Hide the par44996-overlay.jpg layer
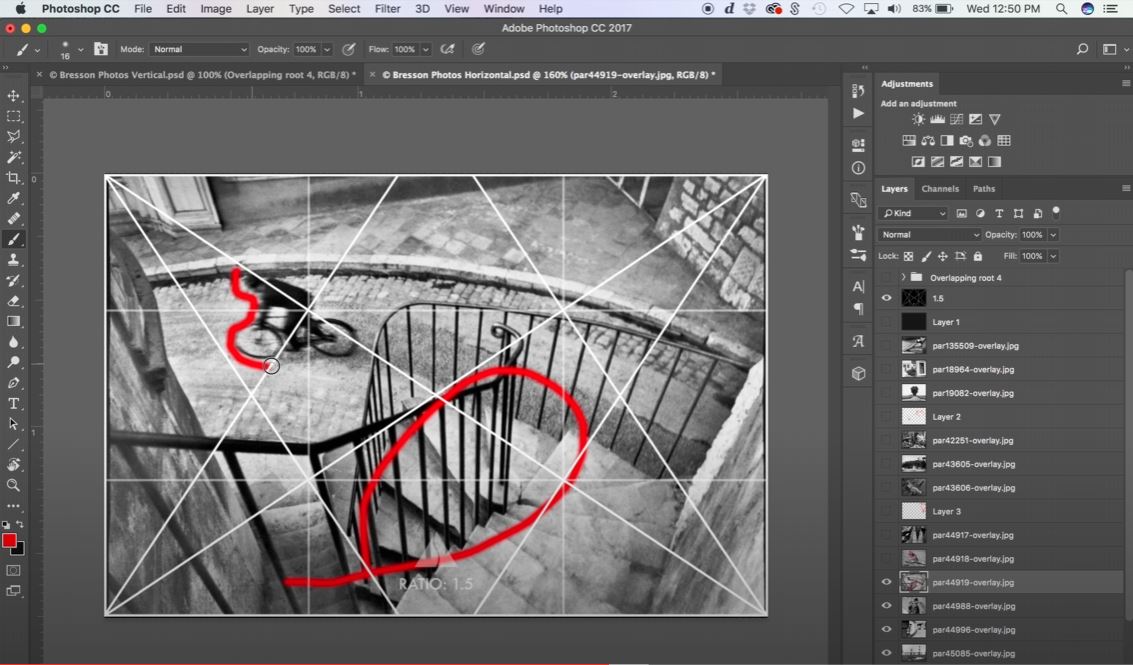The height and width of the screenshot is (665, 1133). click(887, 630)
